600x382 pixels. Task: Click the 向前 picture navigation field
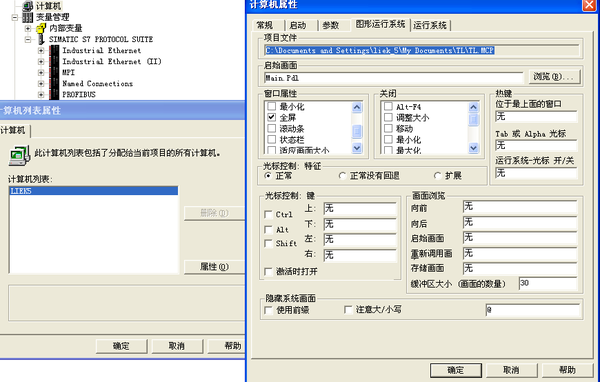click(x=520, y=207)
